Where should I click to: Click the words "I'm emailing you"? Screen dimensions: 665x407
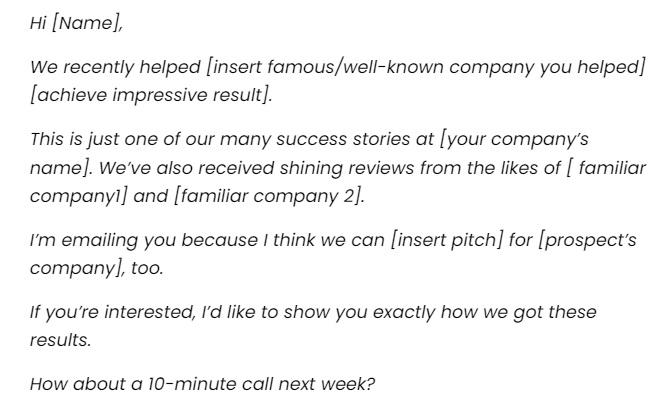[103, 240]
